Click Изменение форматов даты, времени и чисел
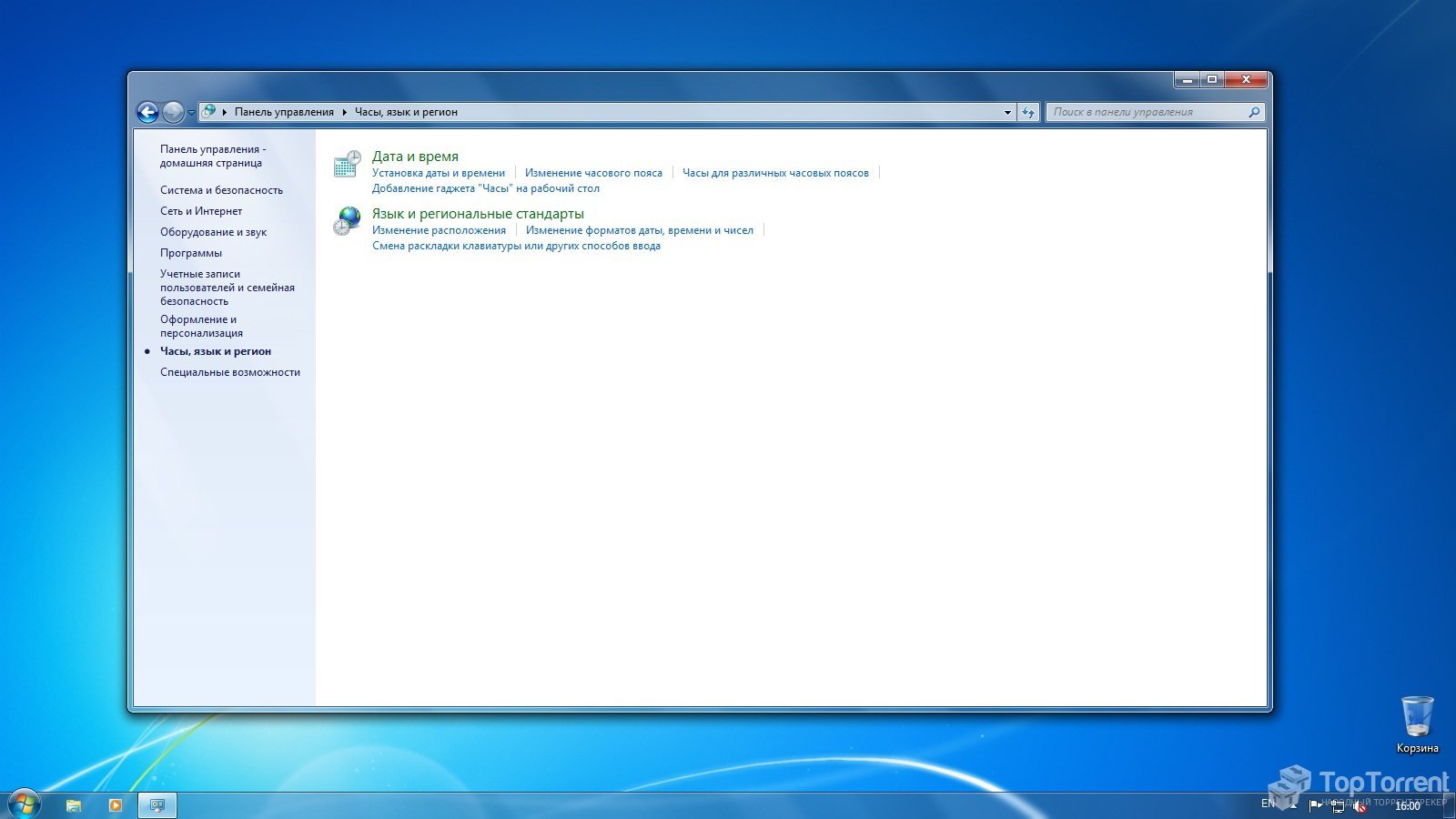 pyautogui.click(x=640, y=230)
